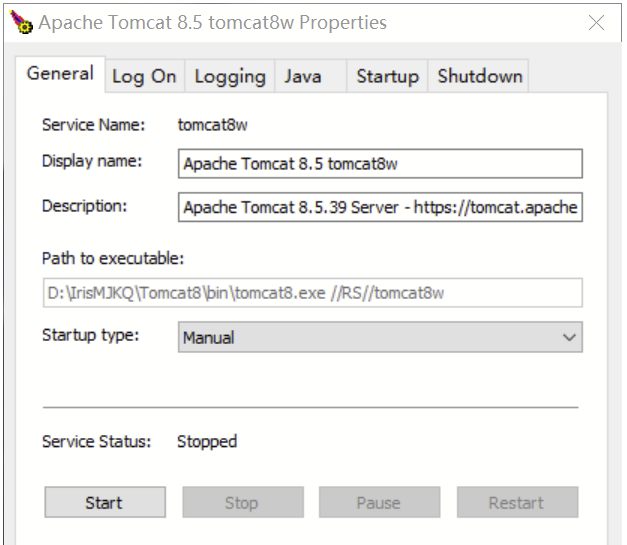This screenshot has height=545, width=627.
Task: Click the Tomcat feather icon in title bar
Action: [20, 23]
